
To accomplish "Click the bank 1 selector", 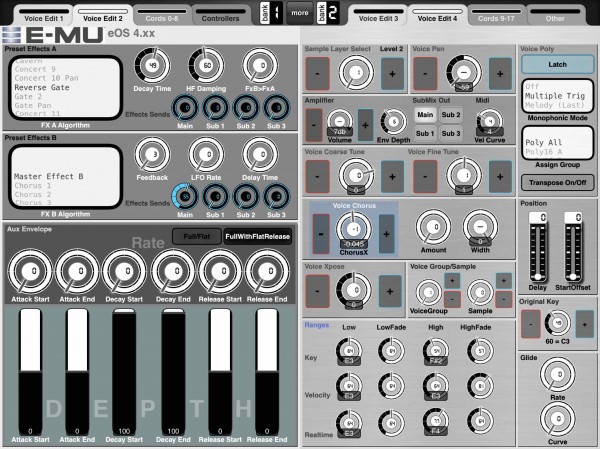I will click(271, 13).
